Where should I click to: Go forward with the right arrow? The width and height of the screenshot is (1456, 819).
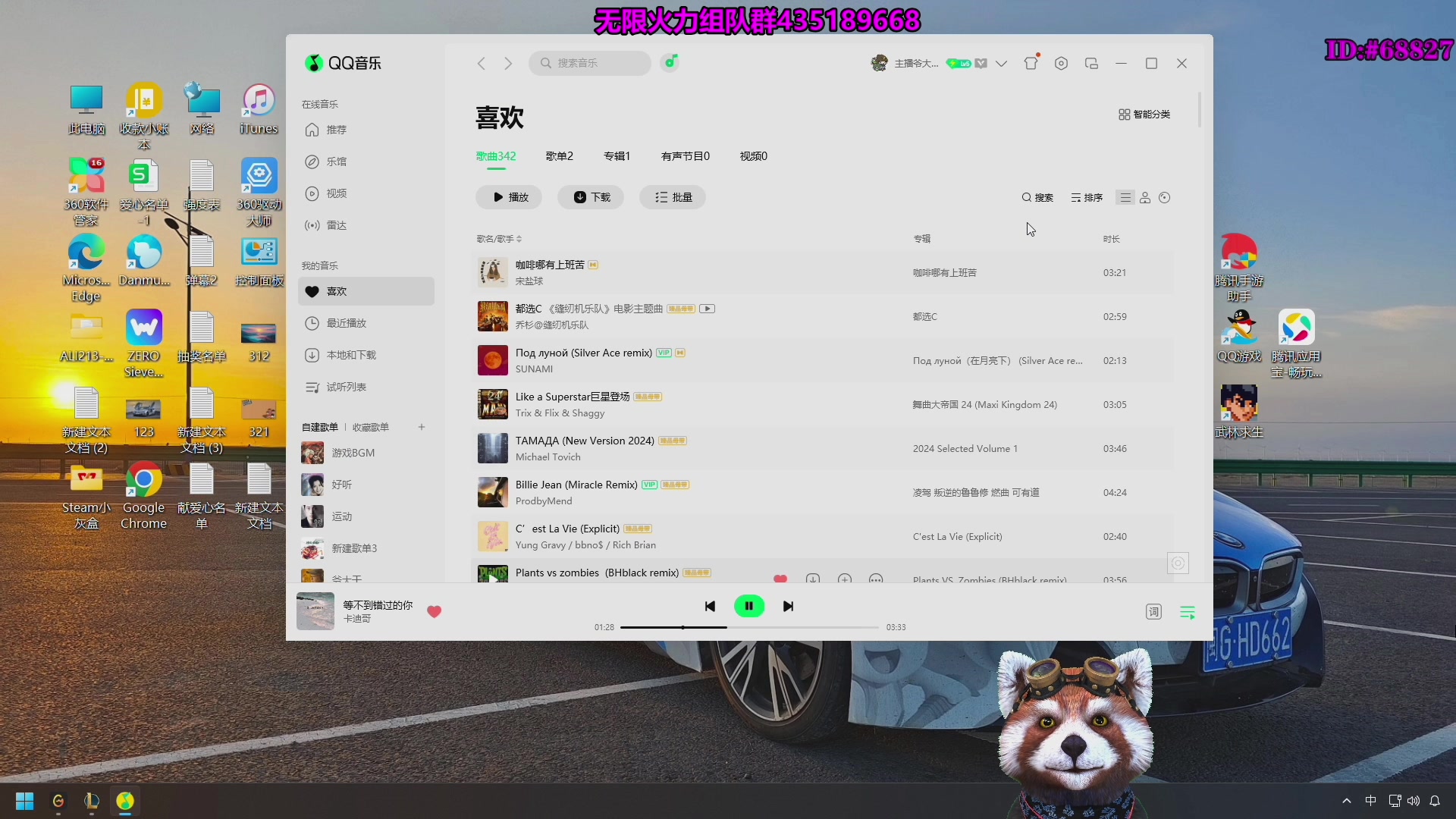pos(508,64)
